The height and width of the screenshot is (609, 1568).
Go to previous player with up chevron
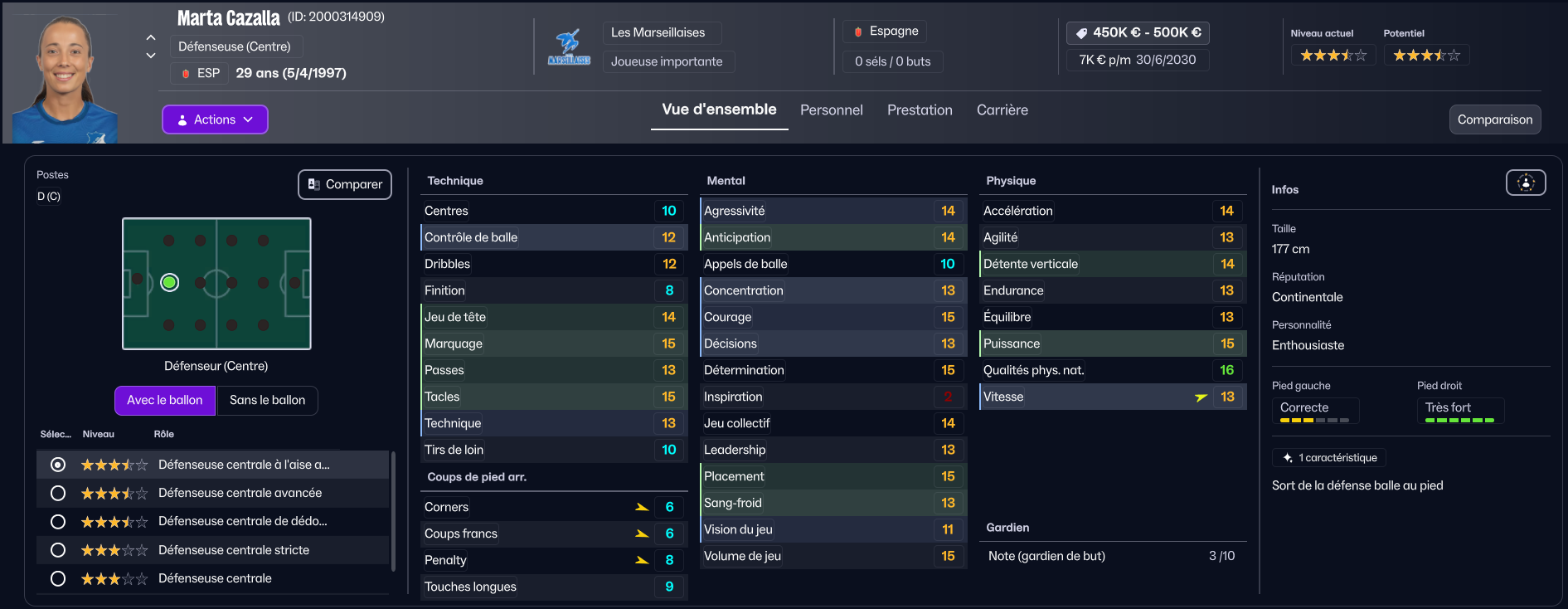click(151, 37)
